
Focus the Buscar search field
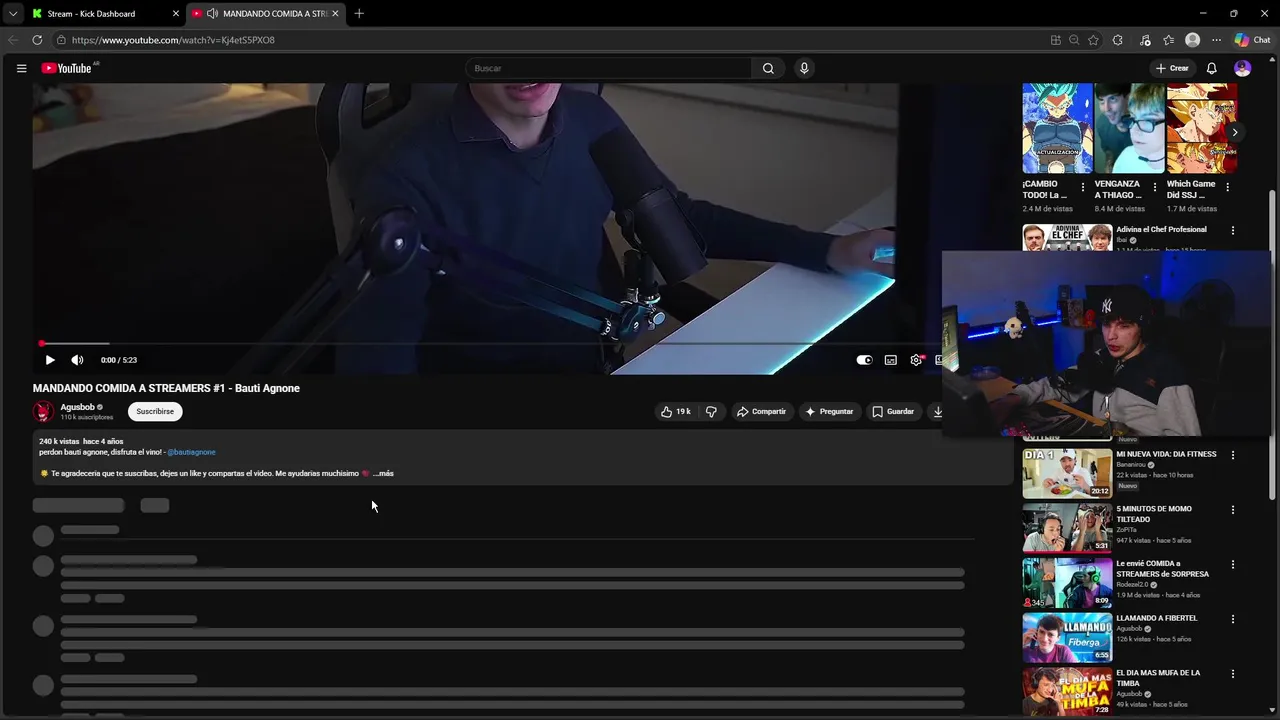tap(608, 68)
